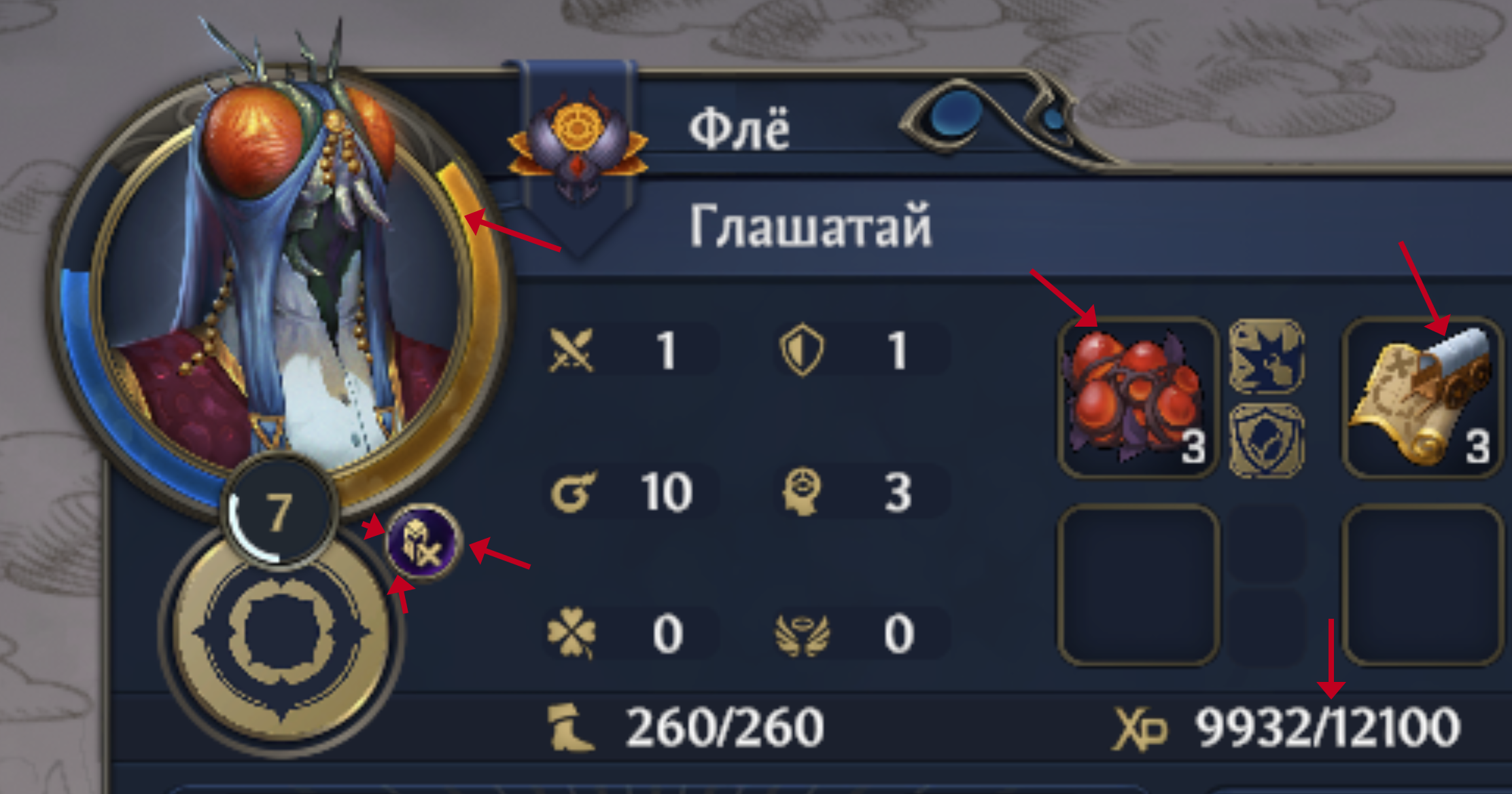Click the purple helmet specialization icon

pyautogui.click(x=423, y=543)
